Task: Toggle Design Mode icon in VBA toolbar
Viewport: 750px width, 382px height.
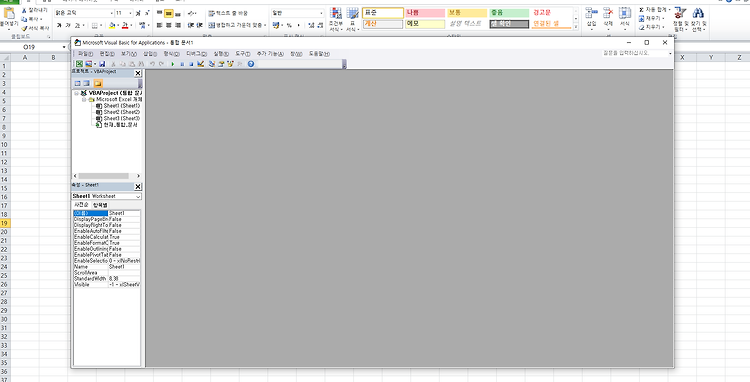Action: tap(200, 64)
